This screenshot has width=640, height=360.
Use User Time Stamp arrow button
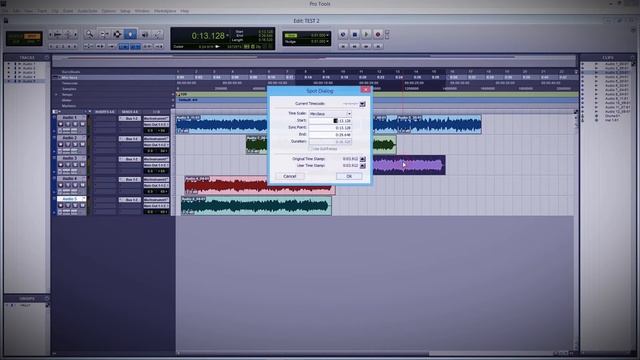pyautogui.click(x=362, y=166)
